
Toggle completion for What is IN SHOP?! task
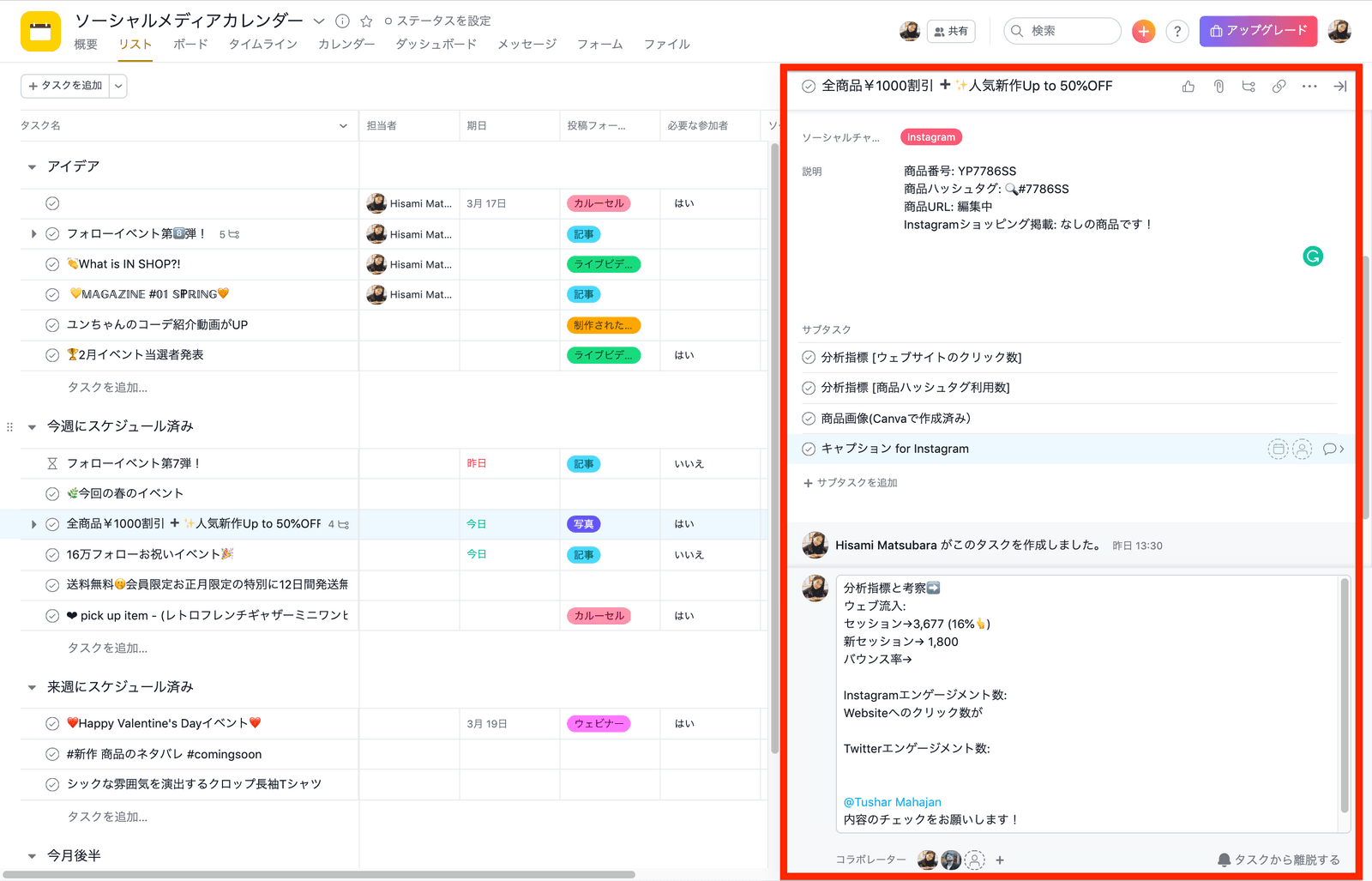pos(52,264)
